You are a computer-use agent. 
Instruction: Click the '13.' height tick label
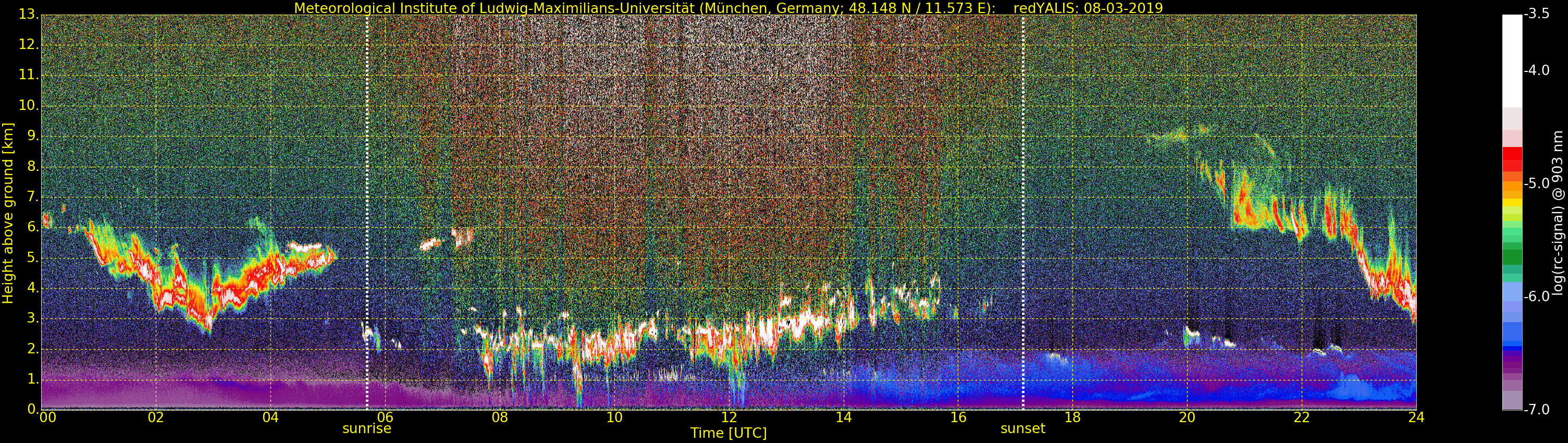click(29, 15)
